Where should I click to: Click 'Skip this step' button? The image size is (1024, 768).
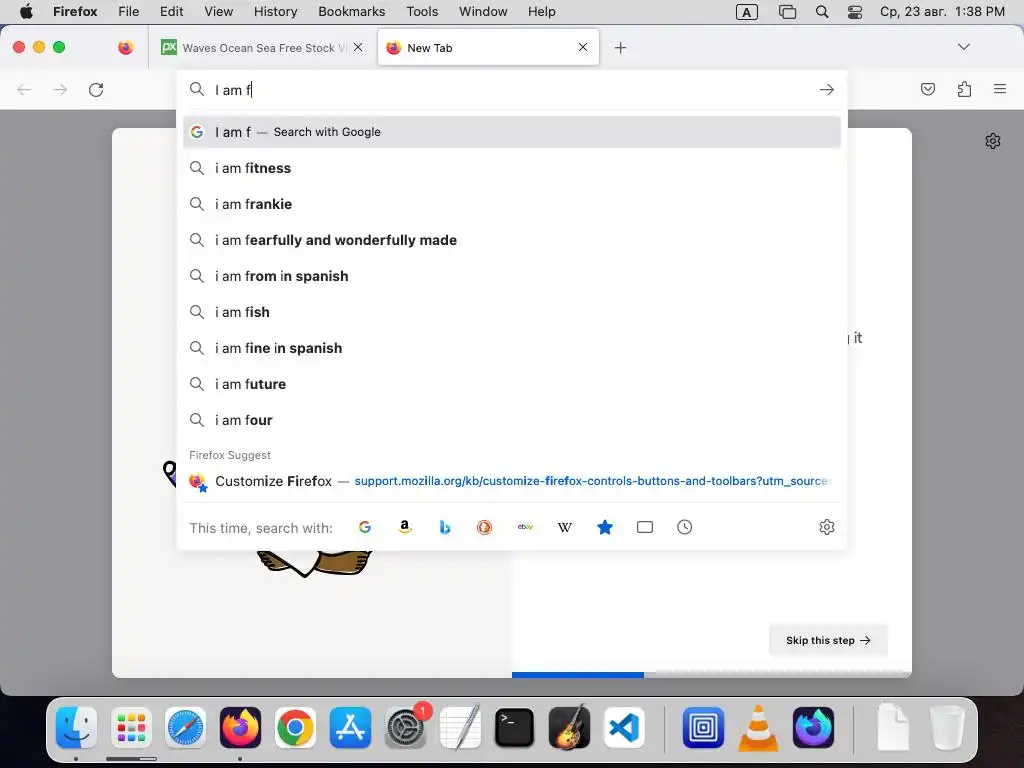click(828, 640)
